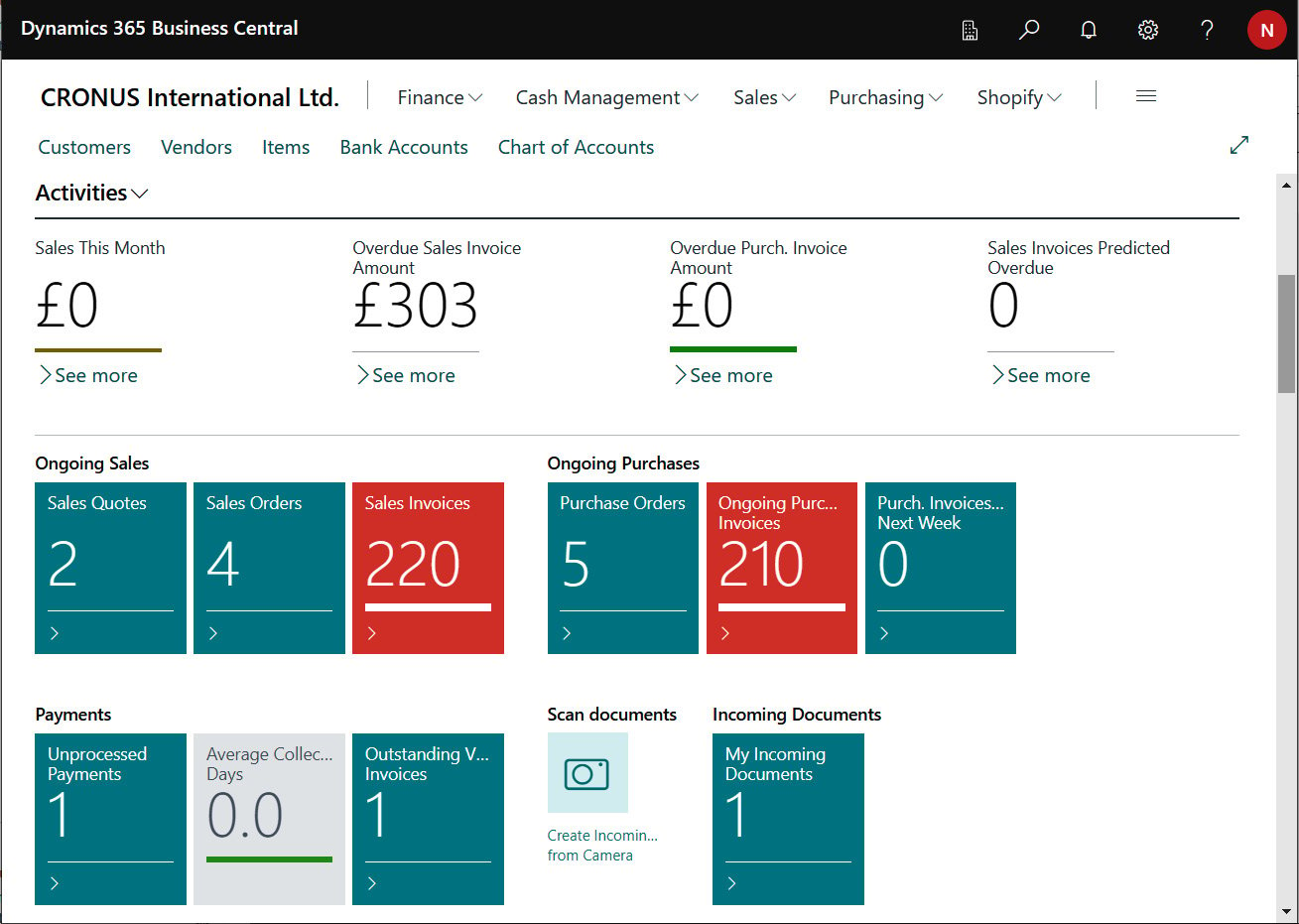Click the arrow in Sales Quotes tile
The height and width of the screenshot is (924, 1299).
55,633
